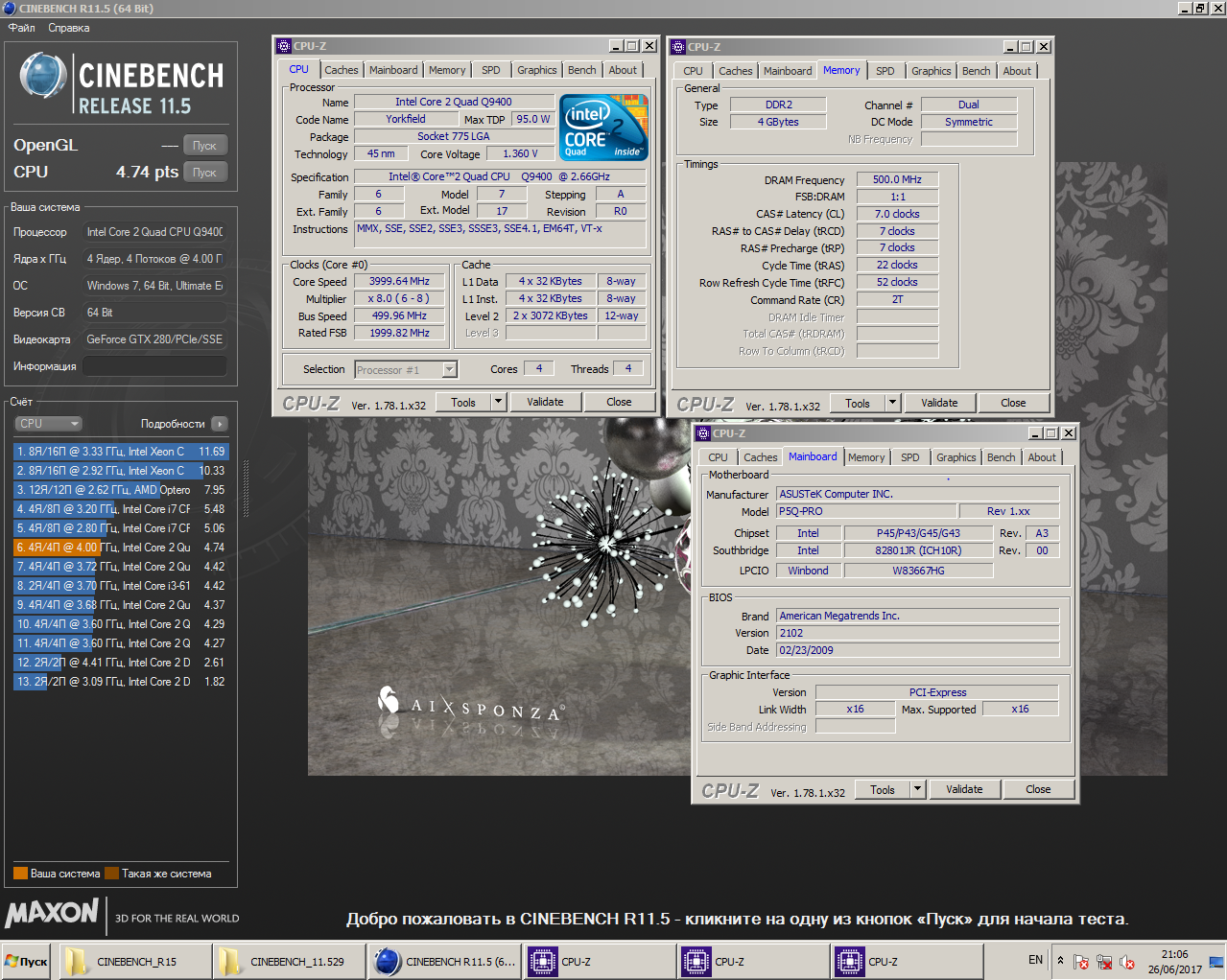The height and width of the screenshot is (980, 1227).
Task: Select ranking row 3 AMD Optero 7.95
Action: click(121, 490)
